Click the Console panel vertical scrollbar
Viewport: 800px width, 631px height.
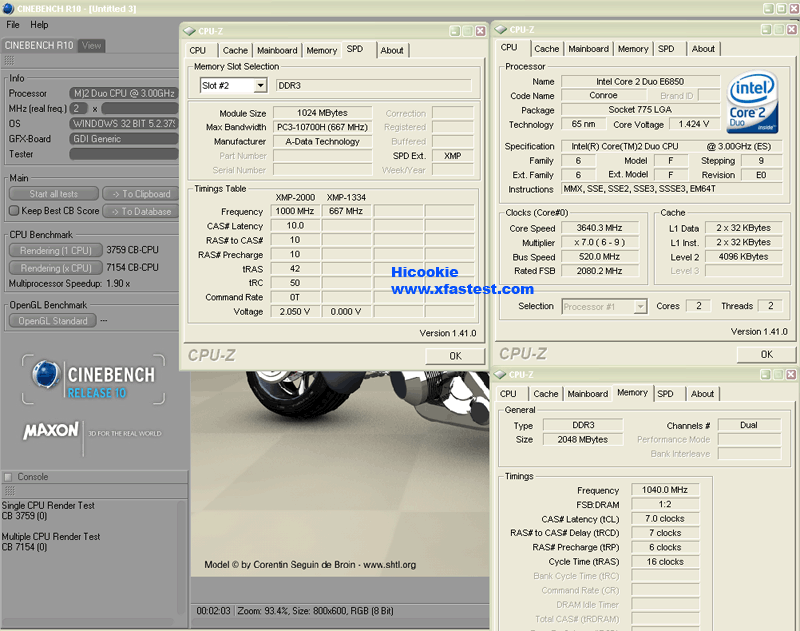pyautogui.click(x=182, y=558)
